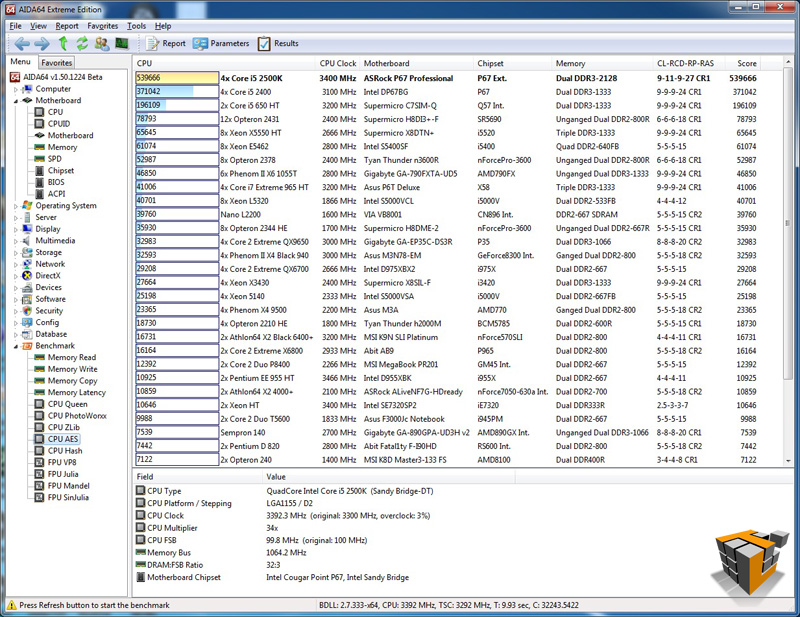Click the Forward arrow toolbar icon
The height and width of the screenshot is (617, 800).
click(42, 44)
